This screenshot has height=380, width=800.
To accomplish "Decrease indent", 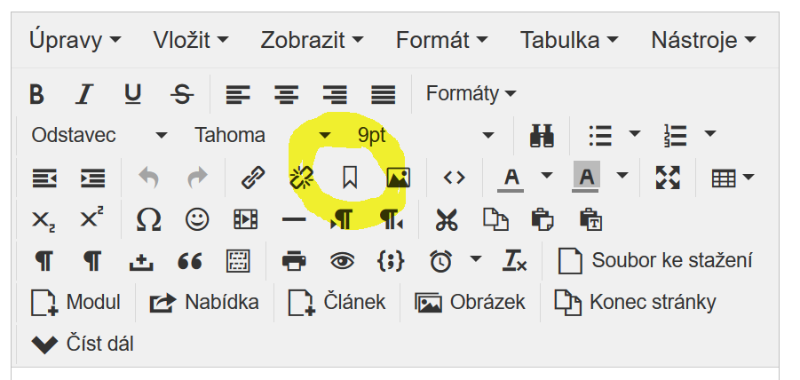I will [44, 179].
